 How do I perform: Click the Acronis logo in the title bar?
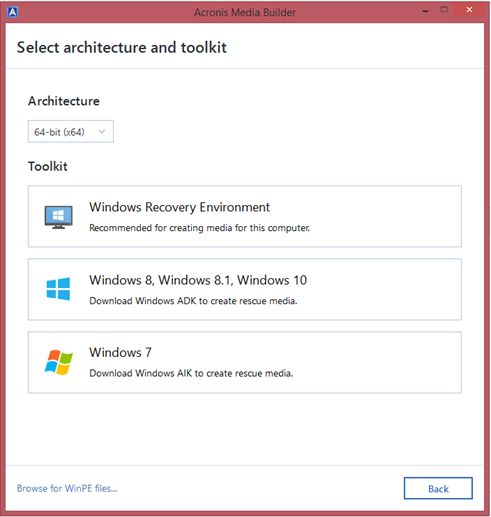coord(12,12)
